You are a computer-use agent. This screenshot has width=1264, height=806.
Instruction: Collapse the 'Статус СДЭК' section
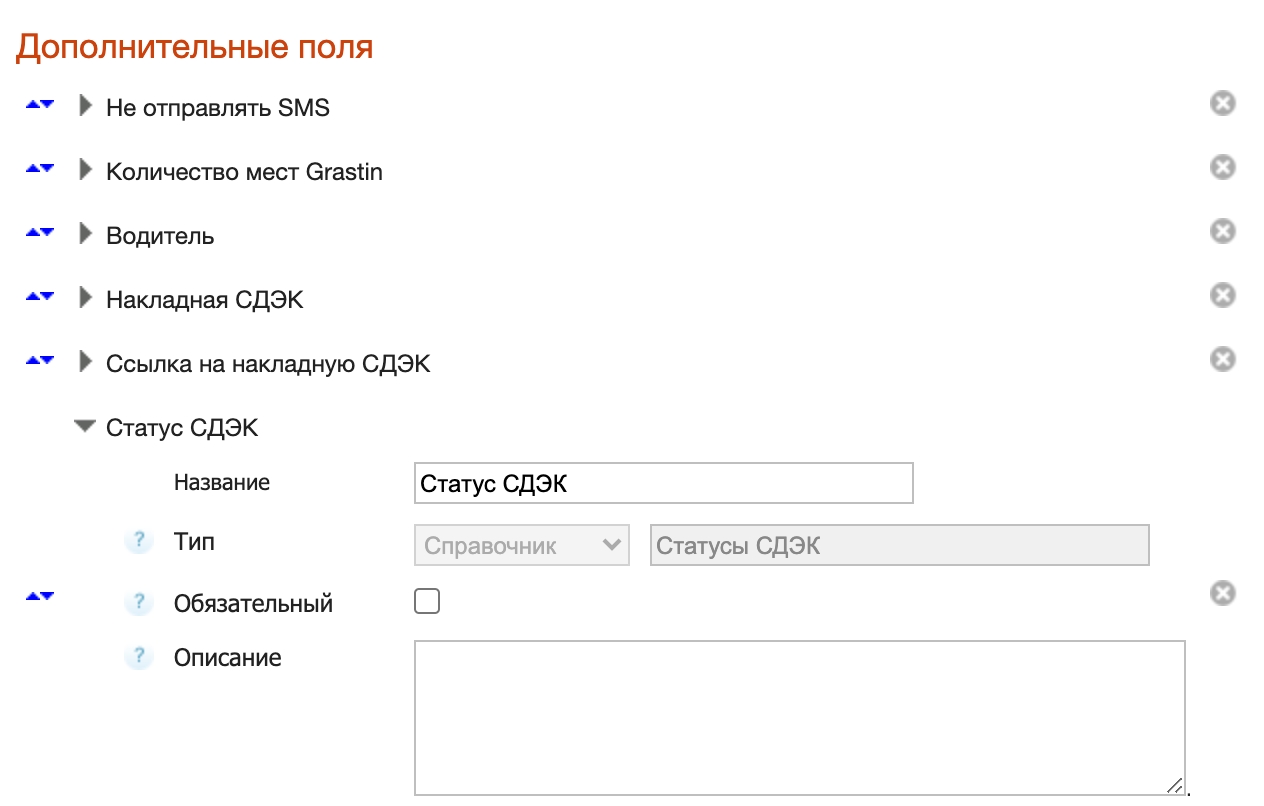[x=85, y=427]
